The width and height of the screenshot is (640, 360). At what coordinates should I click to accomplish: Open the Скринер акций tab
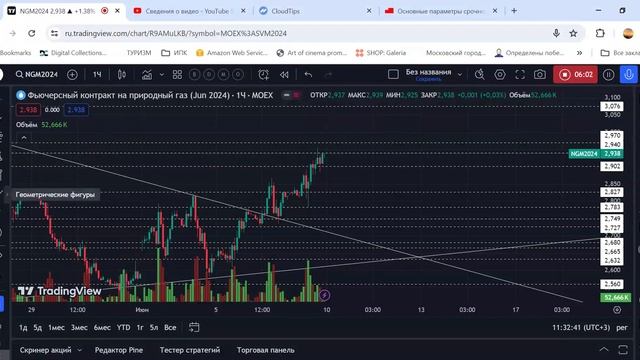(45, 350)
